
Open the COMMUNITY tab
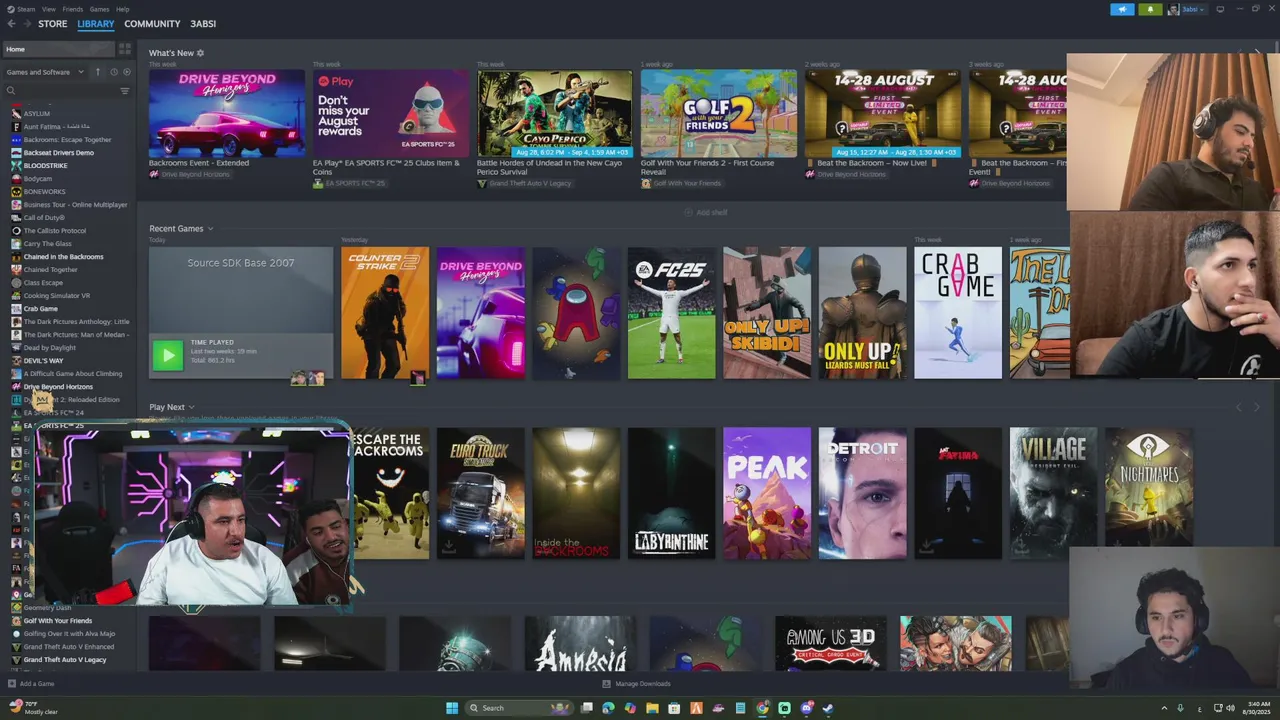tap(152, 24)
